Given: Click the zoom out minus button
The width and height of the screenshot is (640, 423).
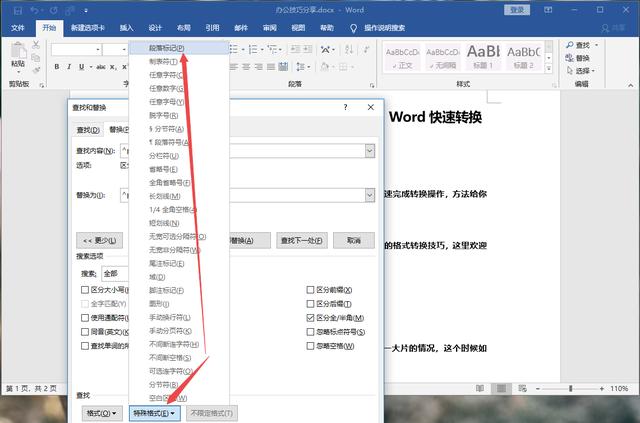Looking at the screenshot, I should click(538, 388).
